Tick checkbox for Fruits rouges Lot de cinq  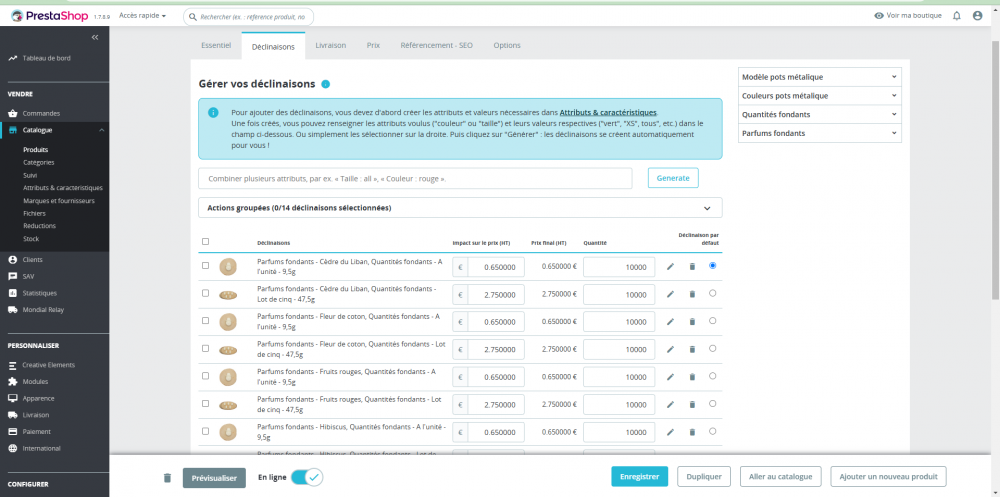[205, 403]
